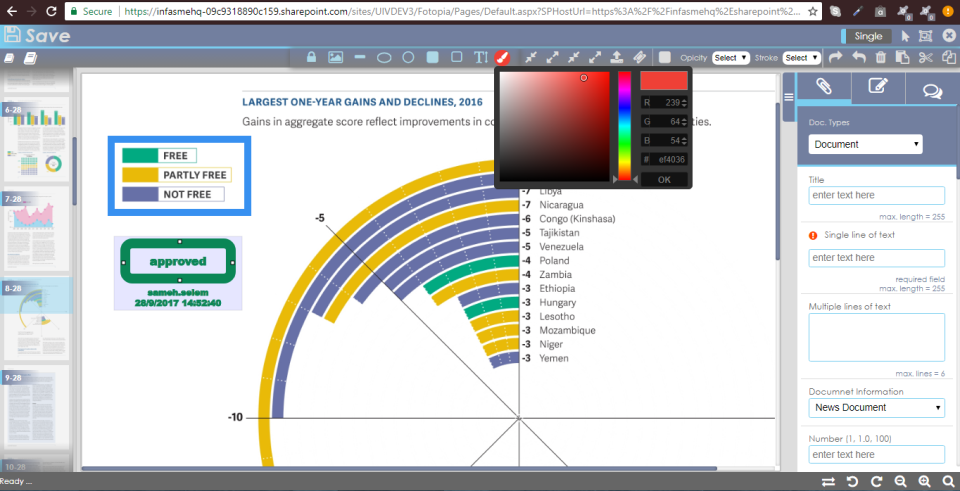Click the rainbow hue slider
Image resolution: width=960 pixels, height=491 pixels.
tap(624, 126)
